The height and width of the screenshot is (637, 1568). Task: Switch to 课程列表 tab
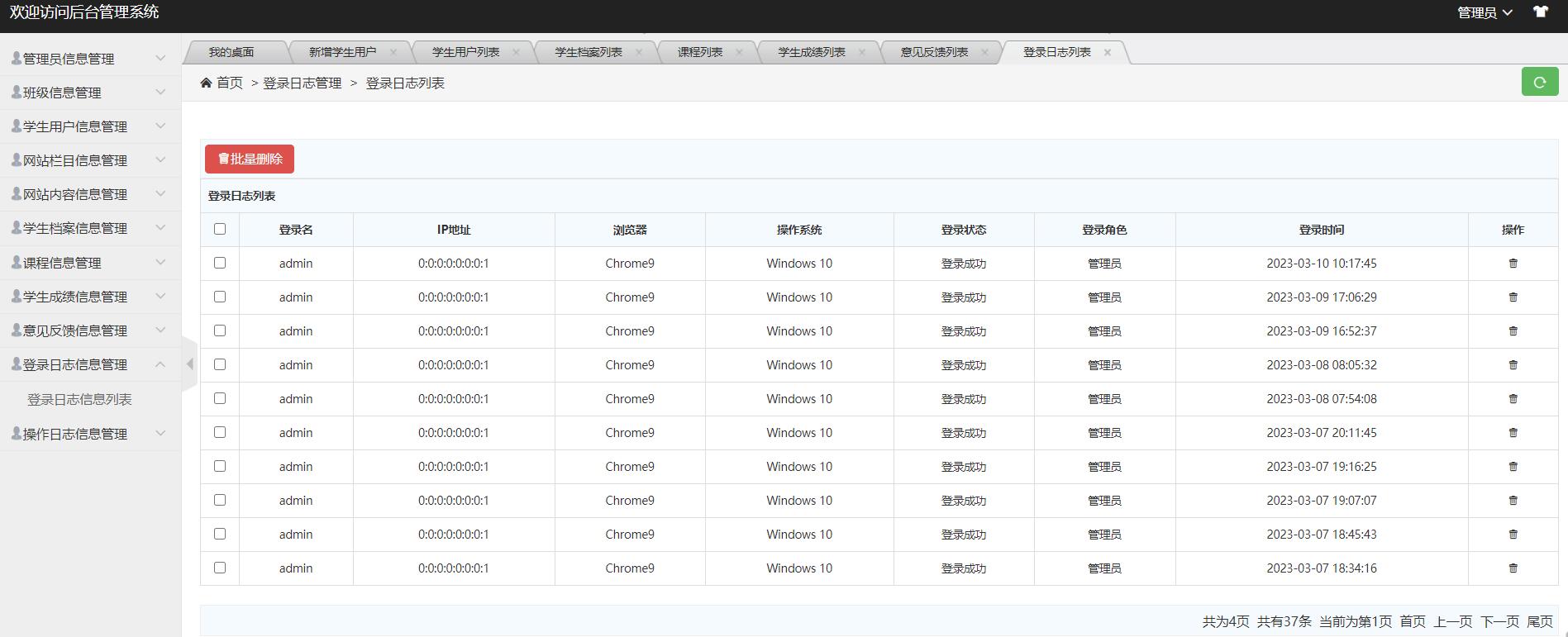700,52
